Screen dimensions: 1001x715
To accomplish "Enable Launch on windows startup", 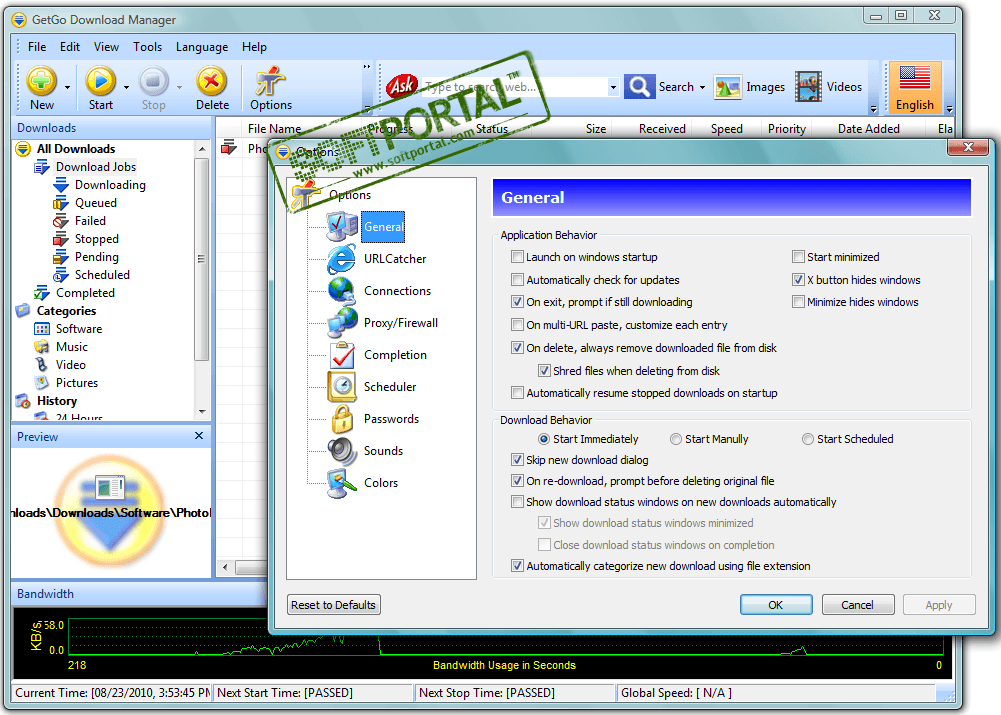I will point(517,257).
